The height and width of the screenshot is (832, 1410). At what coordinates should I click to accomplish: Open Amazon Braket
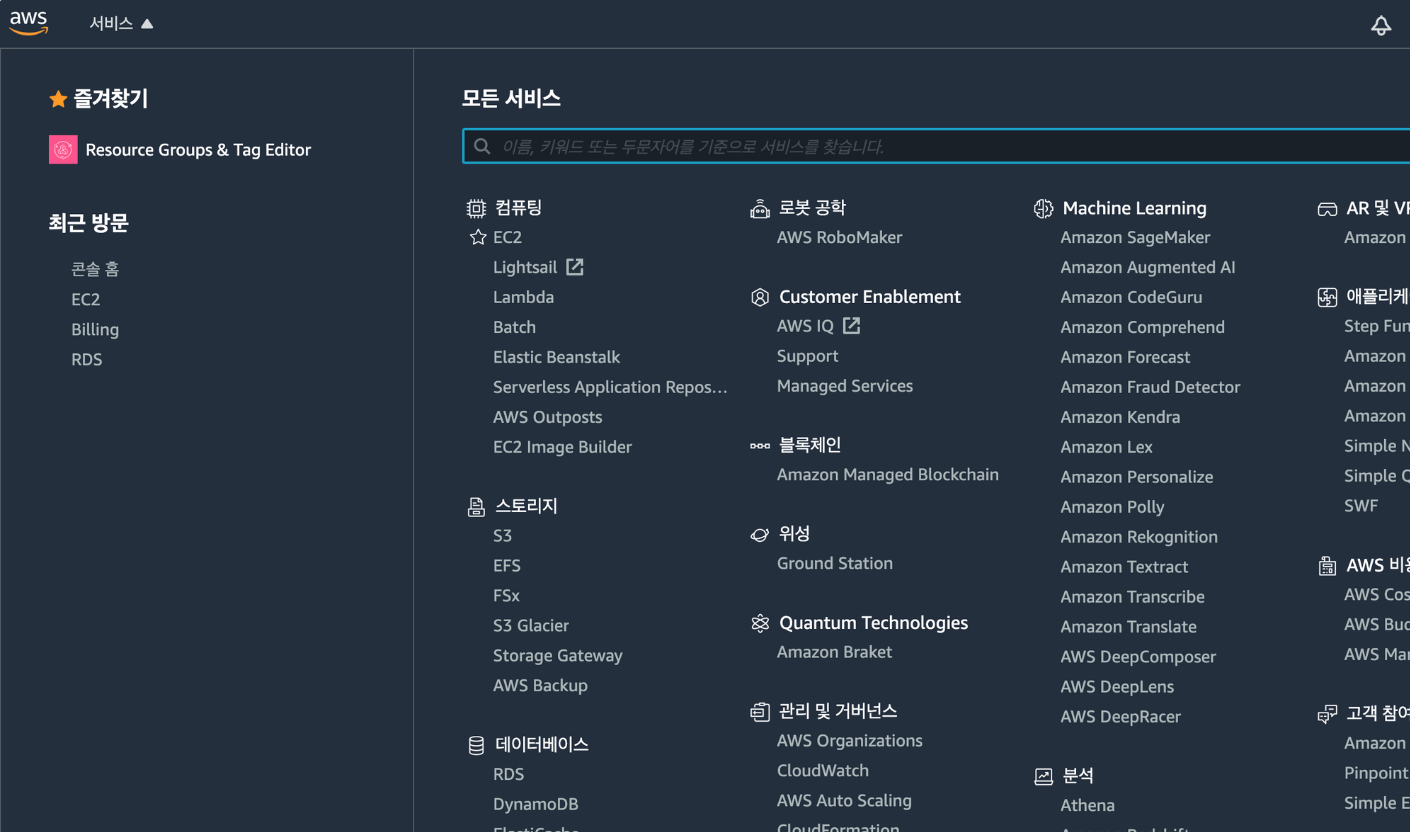click(x=834, y=652)
